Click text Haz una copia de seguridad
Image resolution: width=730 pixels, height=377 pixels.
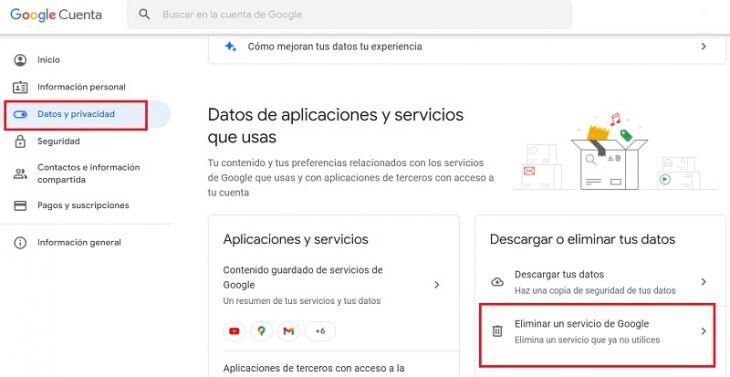(x=595, y=291)
